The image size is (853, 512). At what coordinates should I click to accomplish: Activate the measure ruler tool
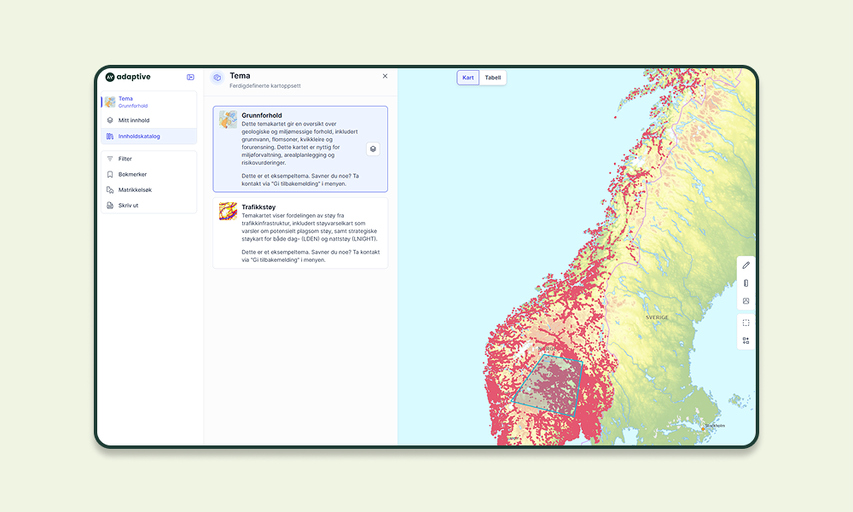click(746, 284)
